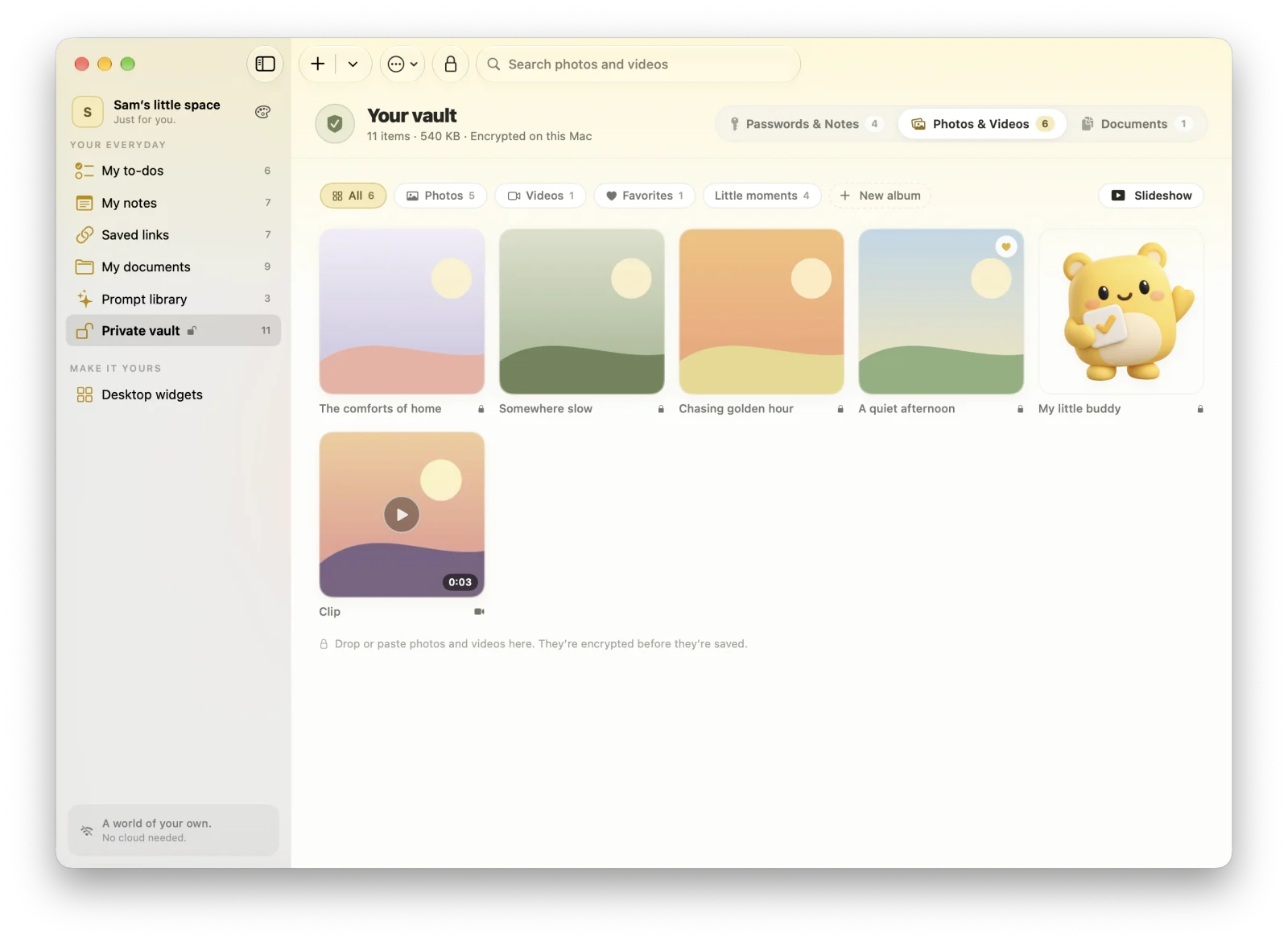This screenshot has width=1288, height=942.
Task: Click 'Sam's little space' title
Action: pos(167,105)
